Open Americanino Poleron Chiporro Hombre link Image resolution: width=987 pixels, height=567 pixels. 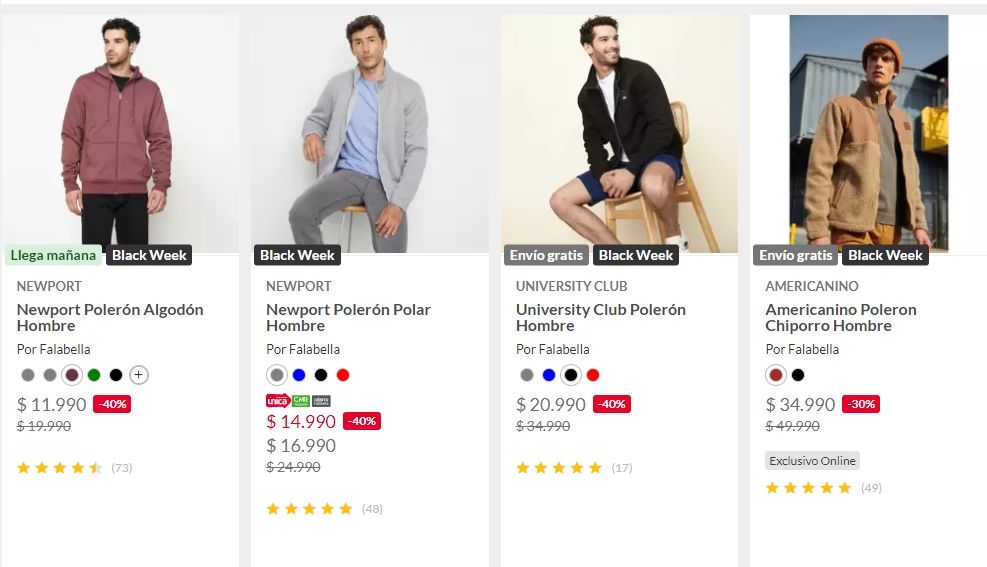(x=841, y=317)
